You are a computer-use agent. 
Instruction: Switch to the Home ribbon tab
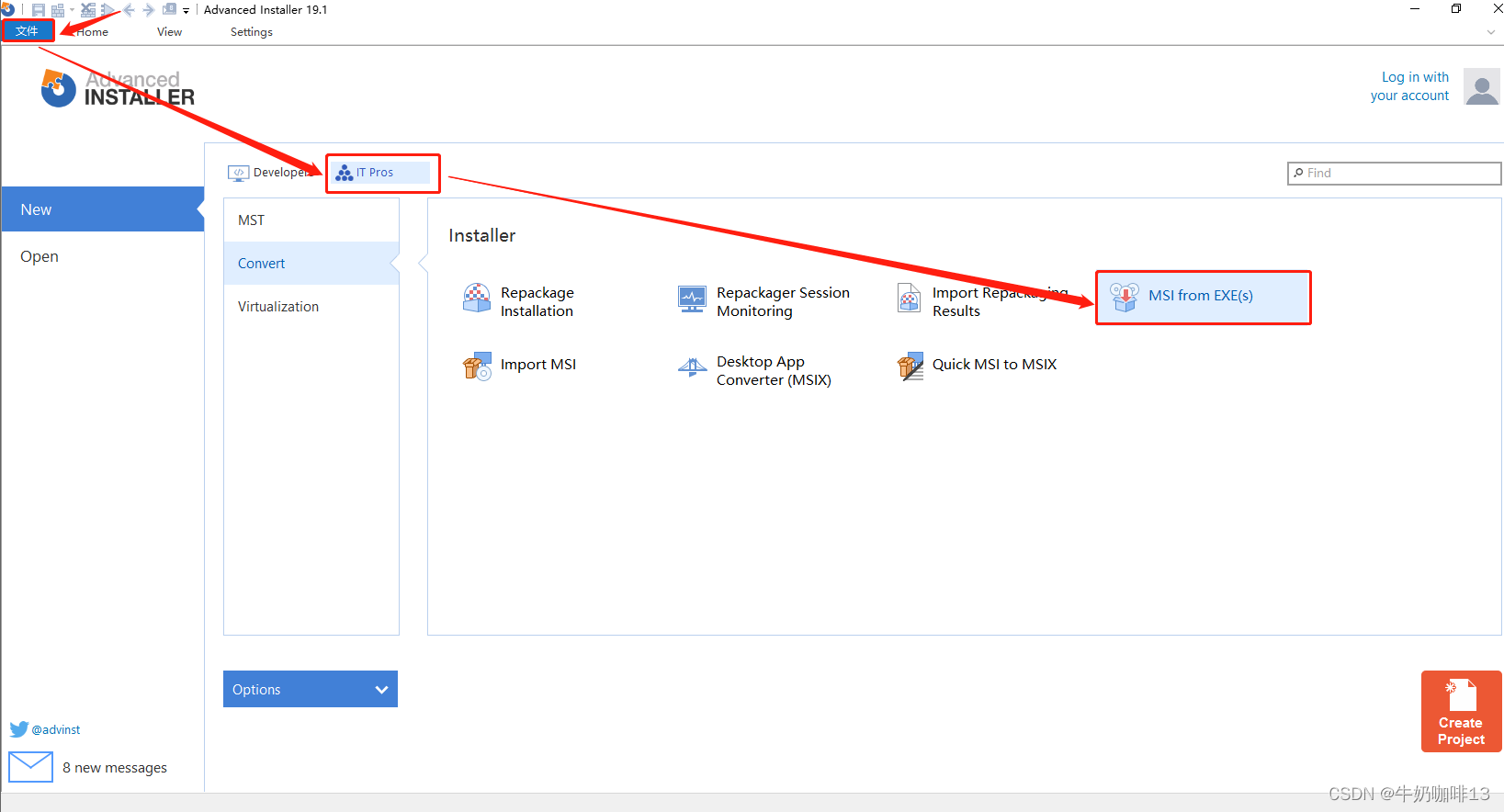[92, 32]
